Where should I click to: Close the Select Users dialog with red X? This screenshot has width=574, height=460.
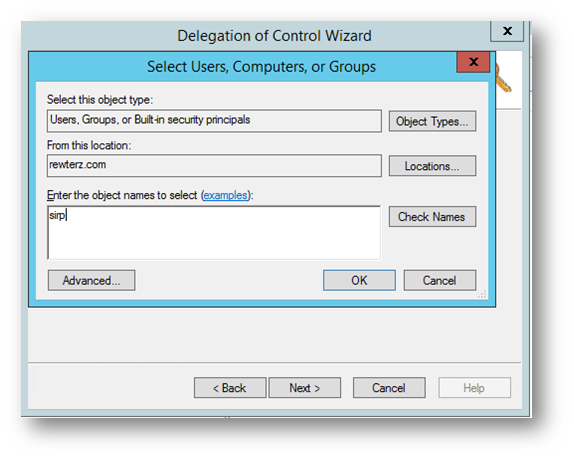(473, 62)
